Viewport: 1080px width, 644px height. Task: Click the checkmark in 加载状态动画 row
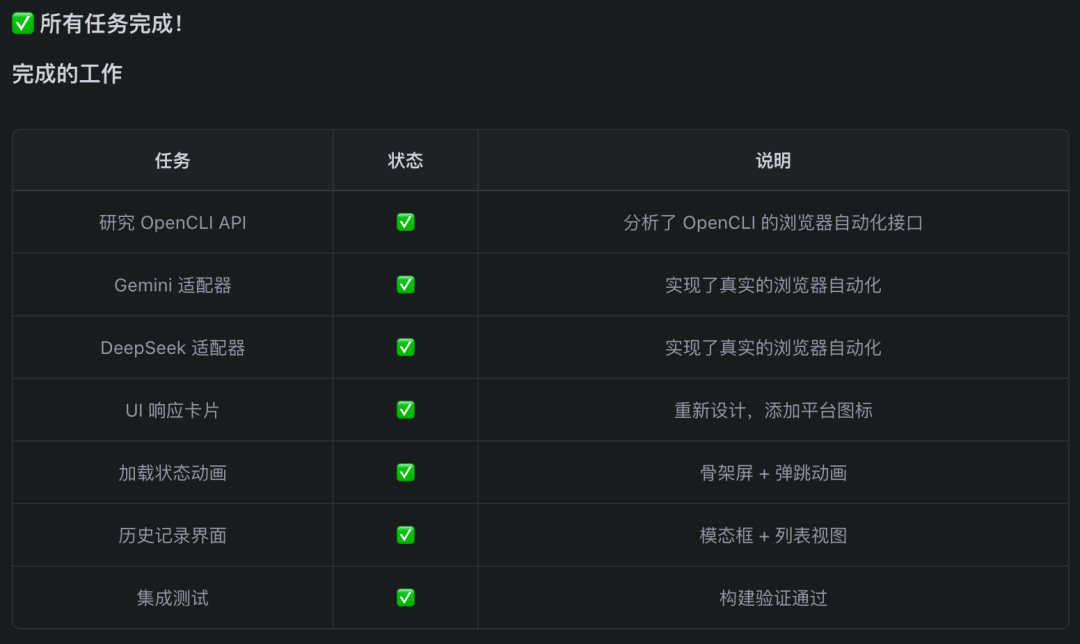coord(406,472)
